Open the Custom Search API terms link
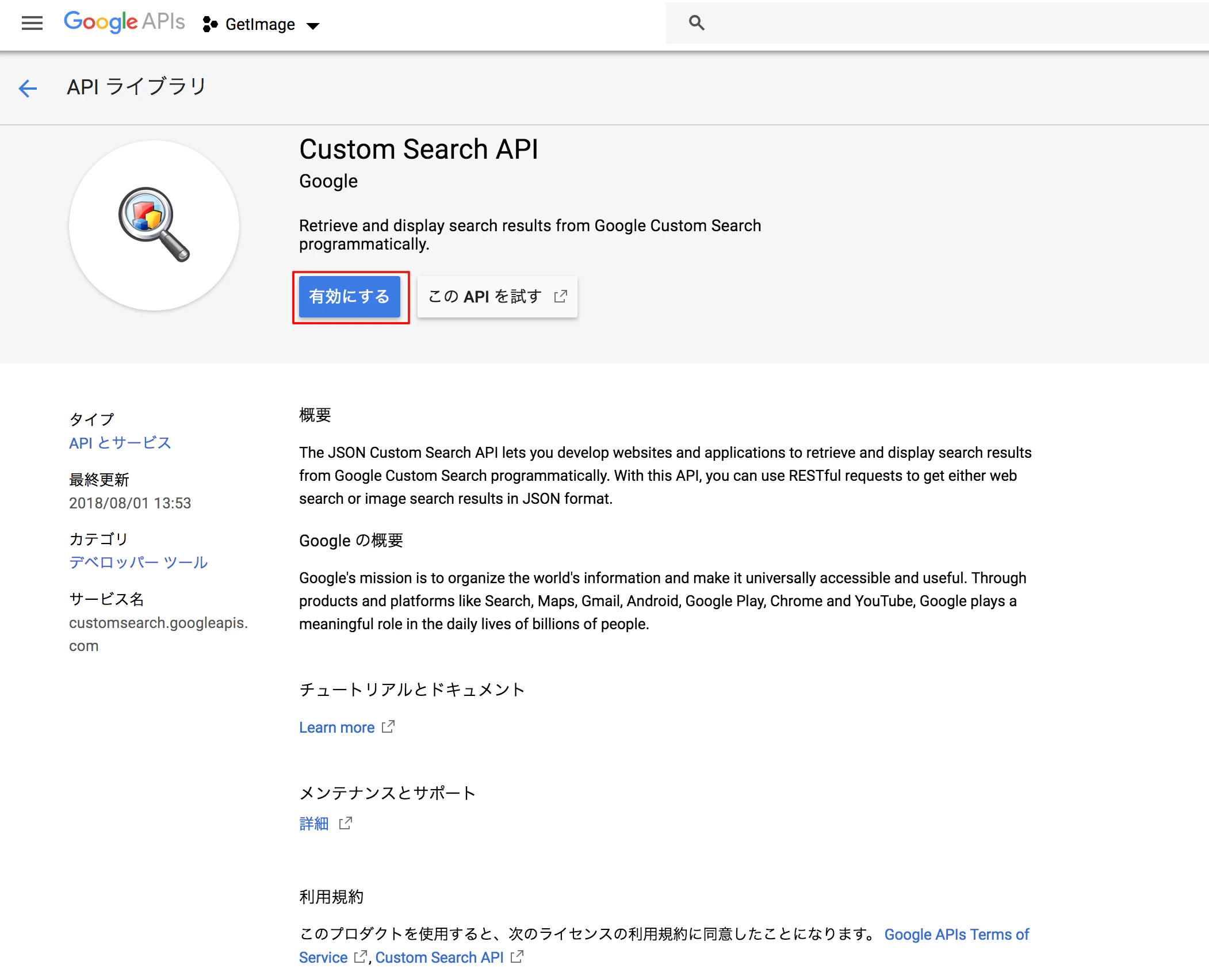 click(x=439, y=958)
